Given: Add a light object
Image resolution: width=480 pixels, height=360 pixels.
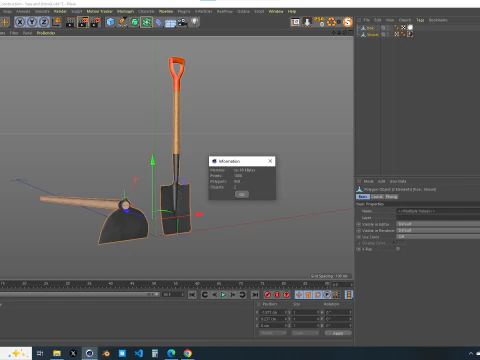Looking at the screenshot, I should [x=194, y=22].
